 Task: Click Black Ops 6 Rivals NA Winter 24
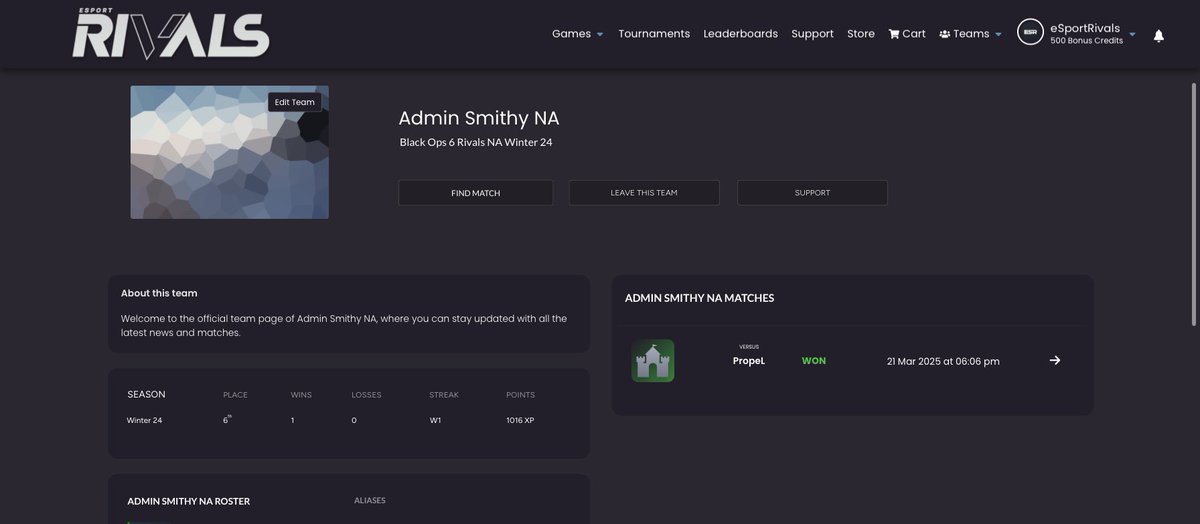click(476, 142)
